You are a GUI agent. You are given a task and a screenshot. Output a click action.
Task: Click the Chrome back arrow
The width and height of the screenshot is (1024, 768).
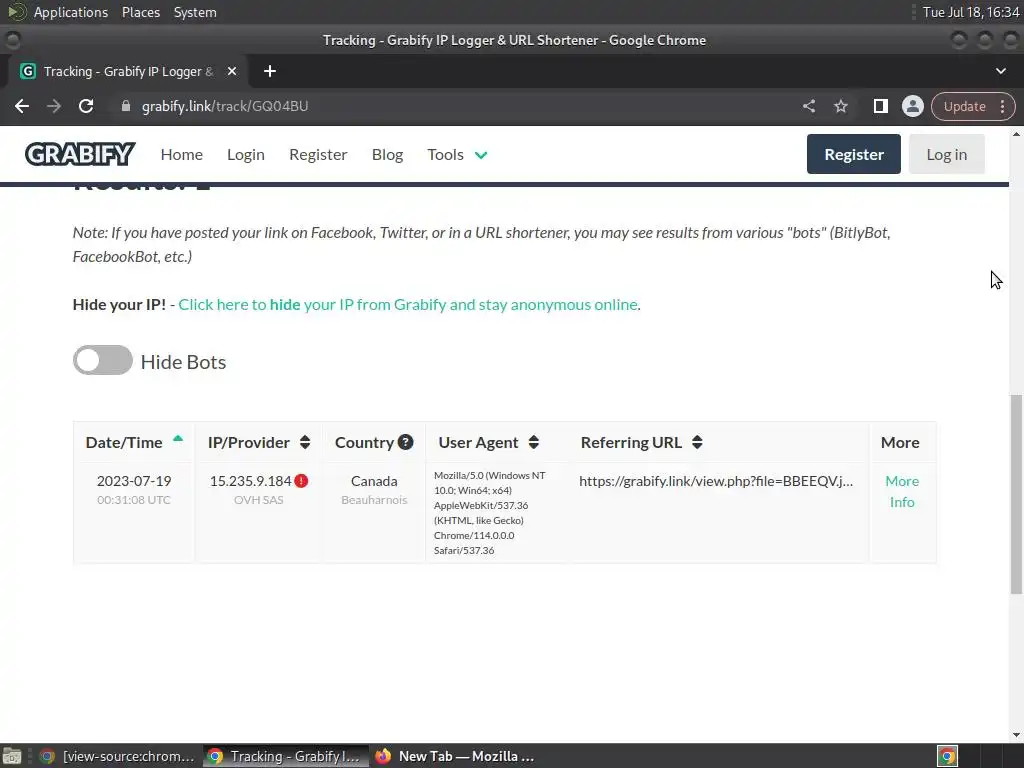point(22,106)
